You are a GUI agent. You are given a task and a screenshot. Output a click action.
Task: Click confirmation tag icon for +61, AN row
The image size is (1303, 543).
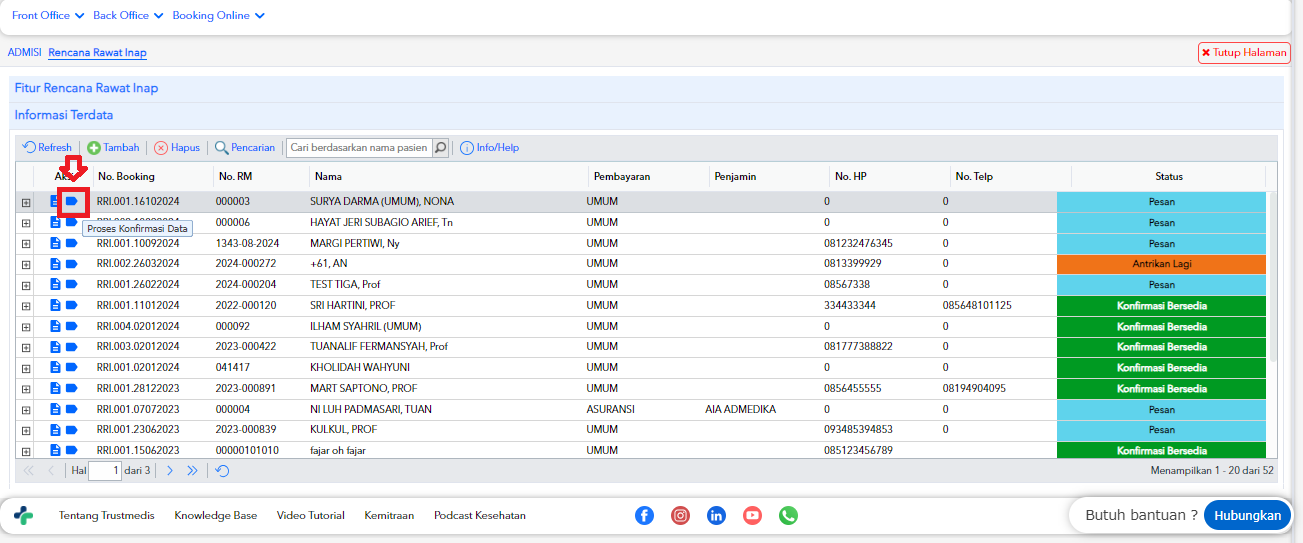point(72,264)
